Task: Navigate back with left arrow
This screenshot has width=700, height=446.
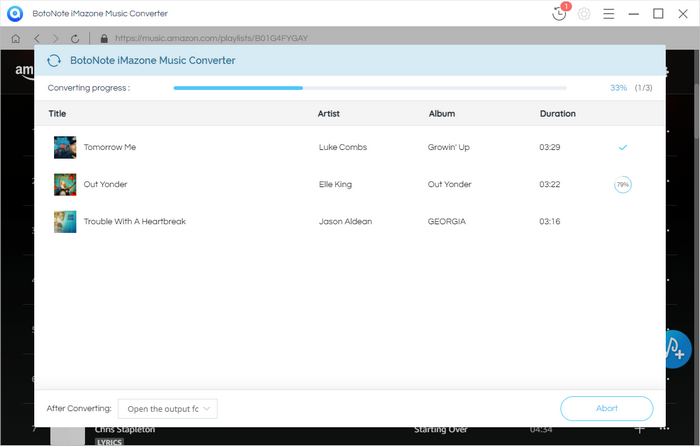Action: [37, 38]
